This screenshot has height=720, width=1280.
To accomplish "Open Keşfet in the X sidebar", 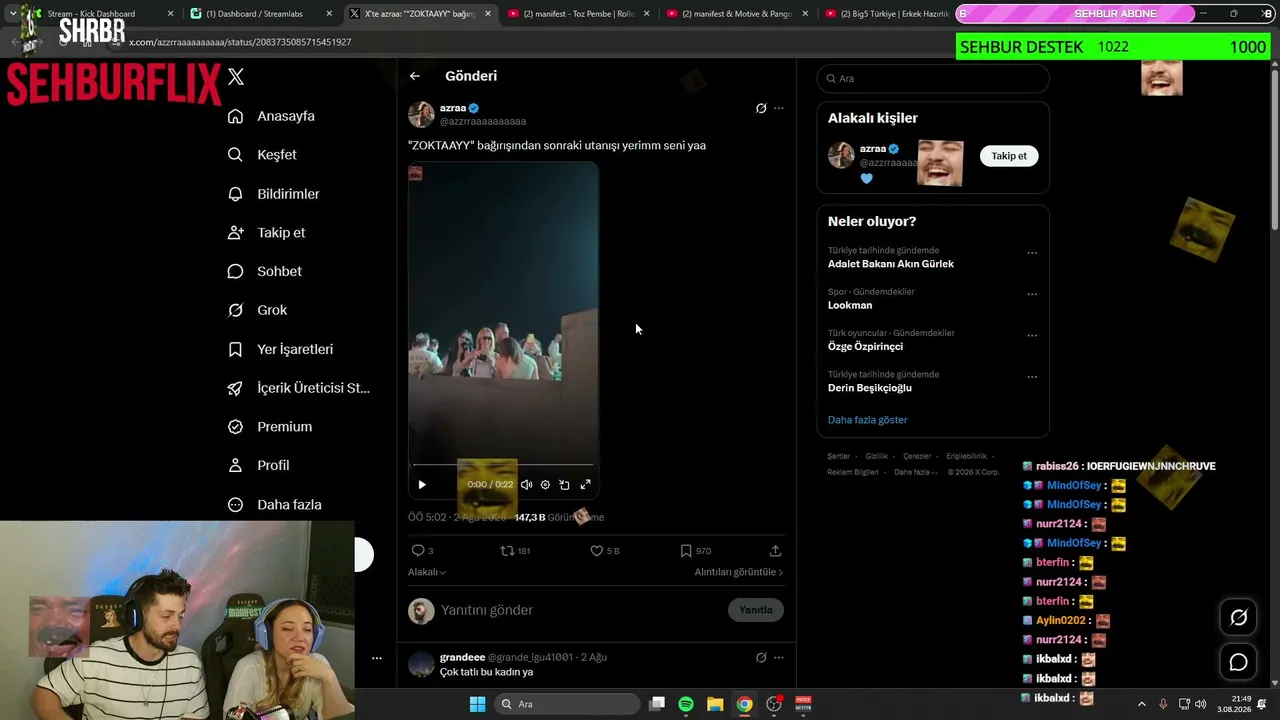I will (x=262, y=155).
